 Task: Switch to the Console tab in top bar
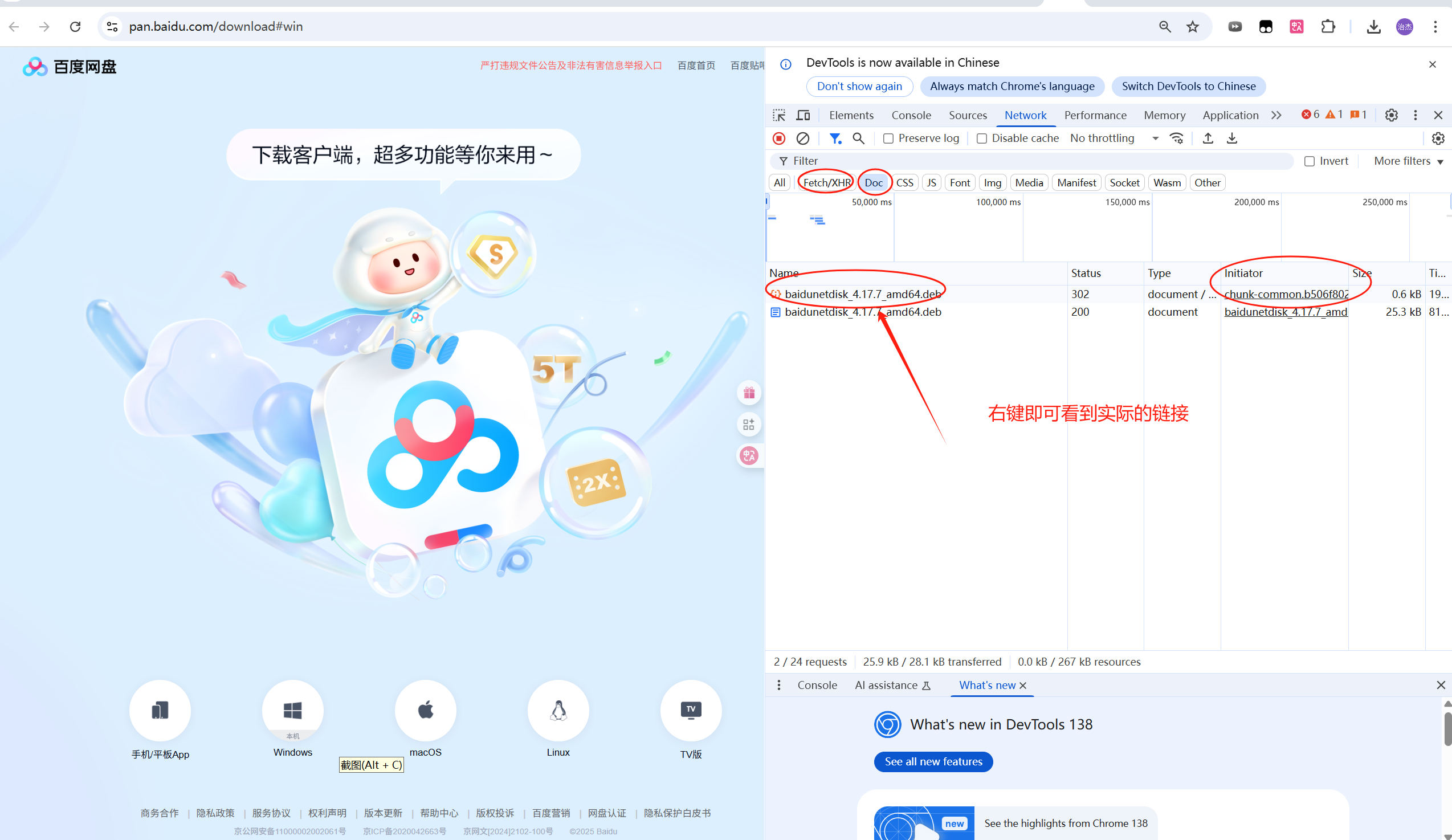pyautogui.click(x=911, y=115)
